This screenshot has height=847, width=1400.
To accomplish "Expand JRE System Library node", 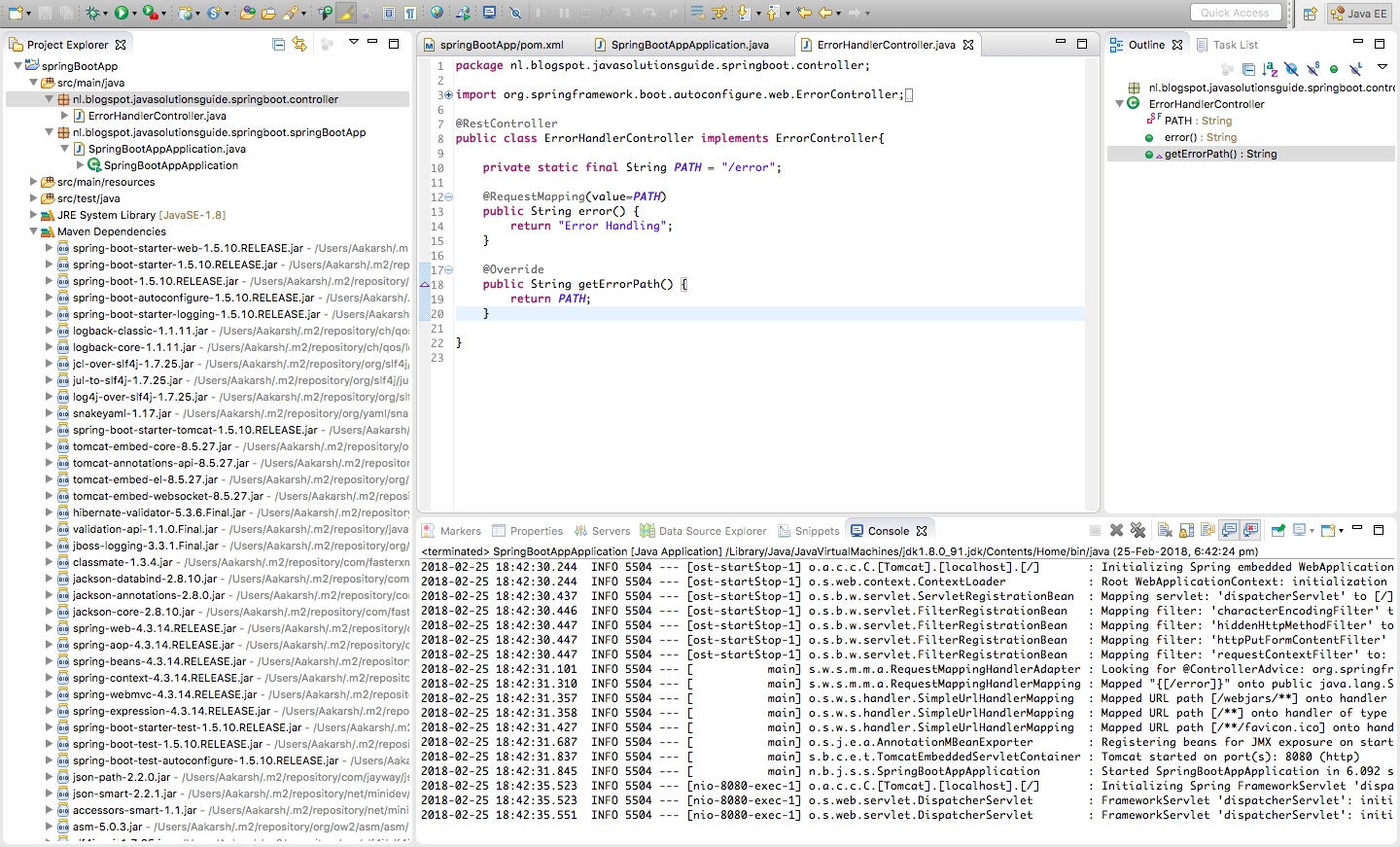I will (33, 215).
